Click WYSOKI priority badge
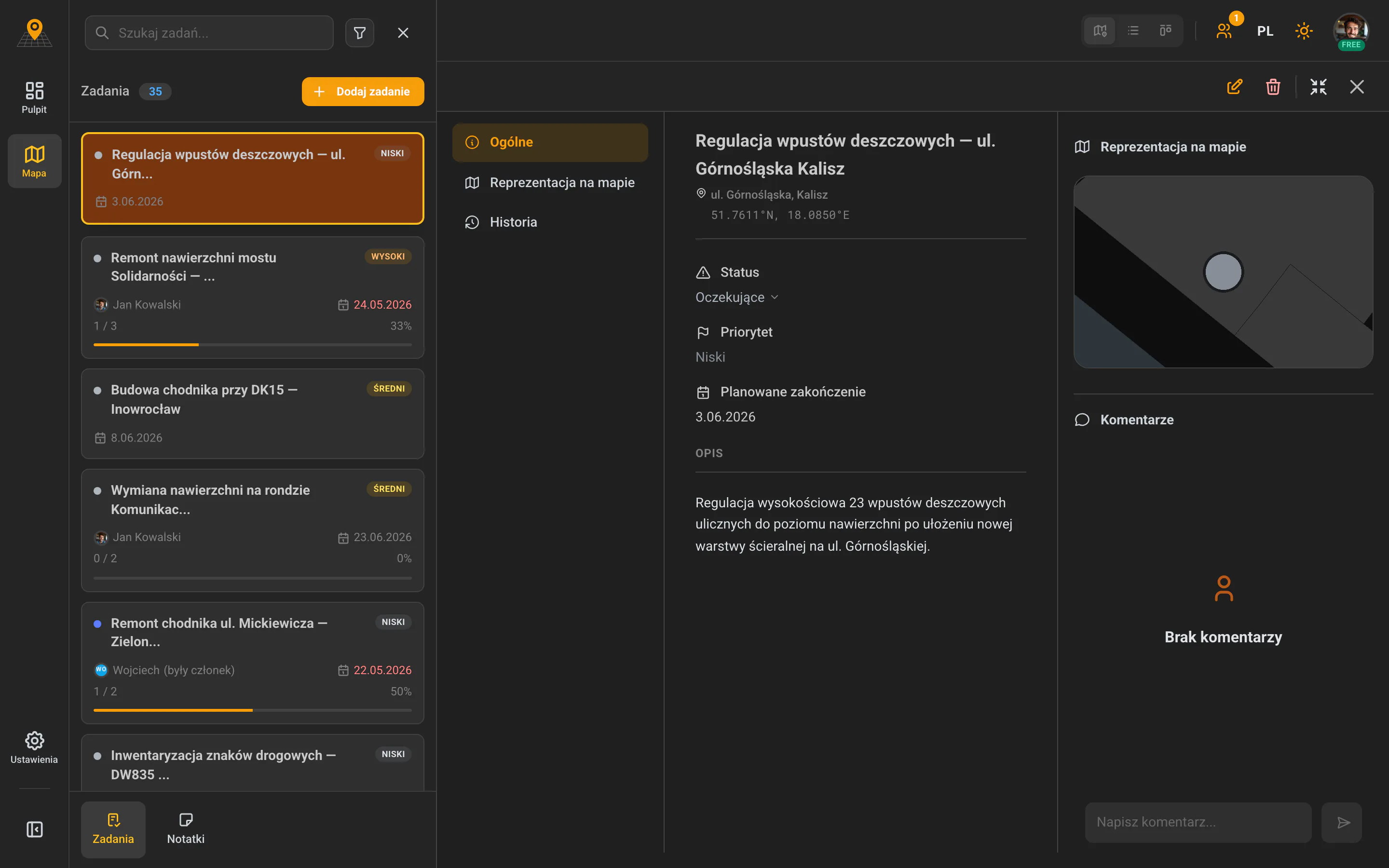1389x868 pixels. [x=388, y=256]
